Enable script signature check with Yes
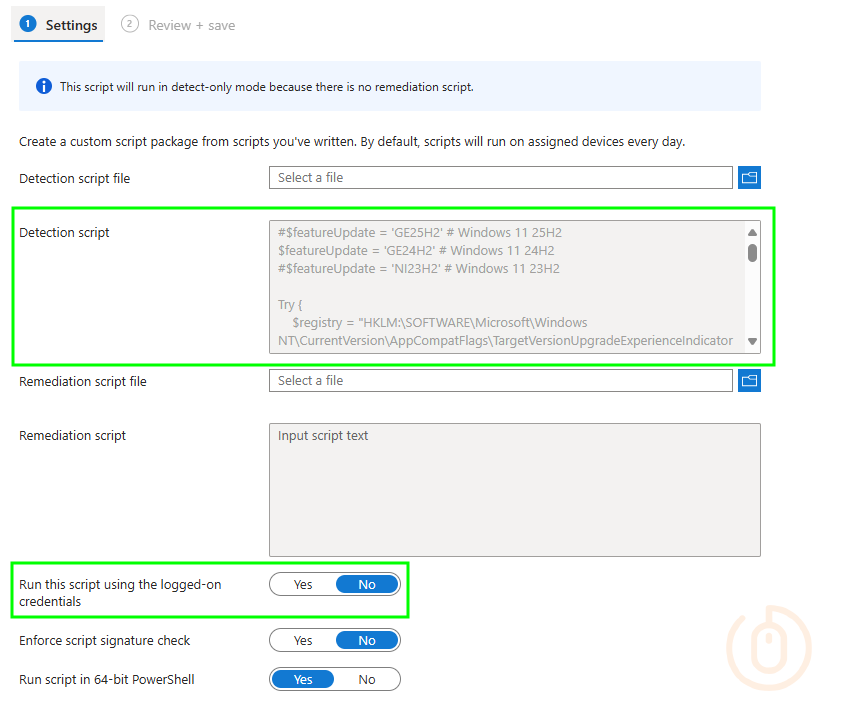This screenshot has width=841, height=720. coord(303,641)
